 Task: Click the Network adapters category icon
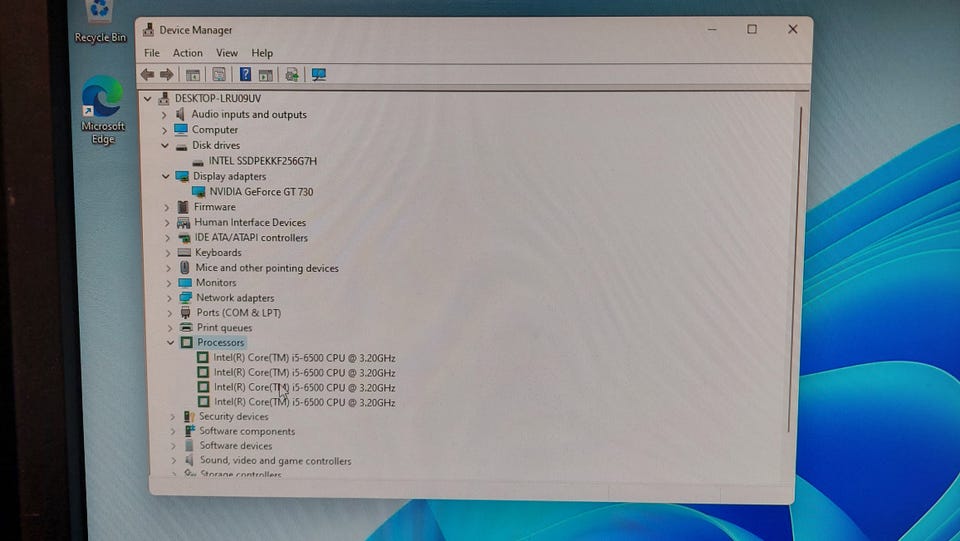pos(186,297)
